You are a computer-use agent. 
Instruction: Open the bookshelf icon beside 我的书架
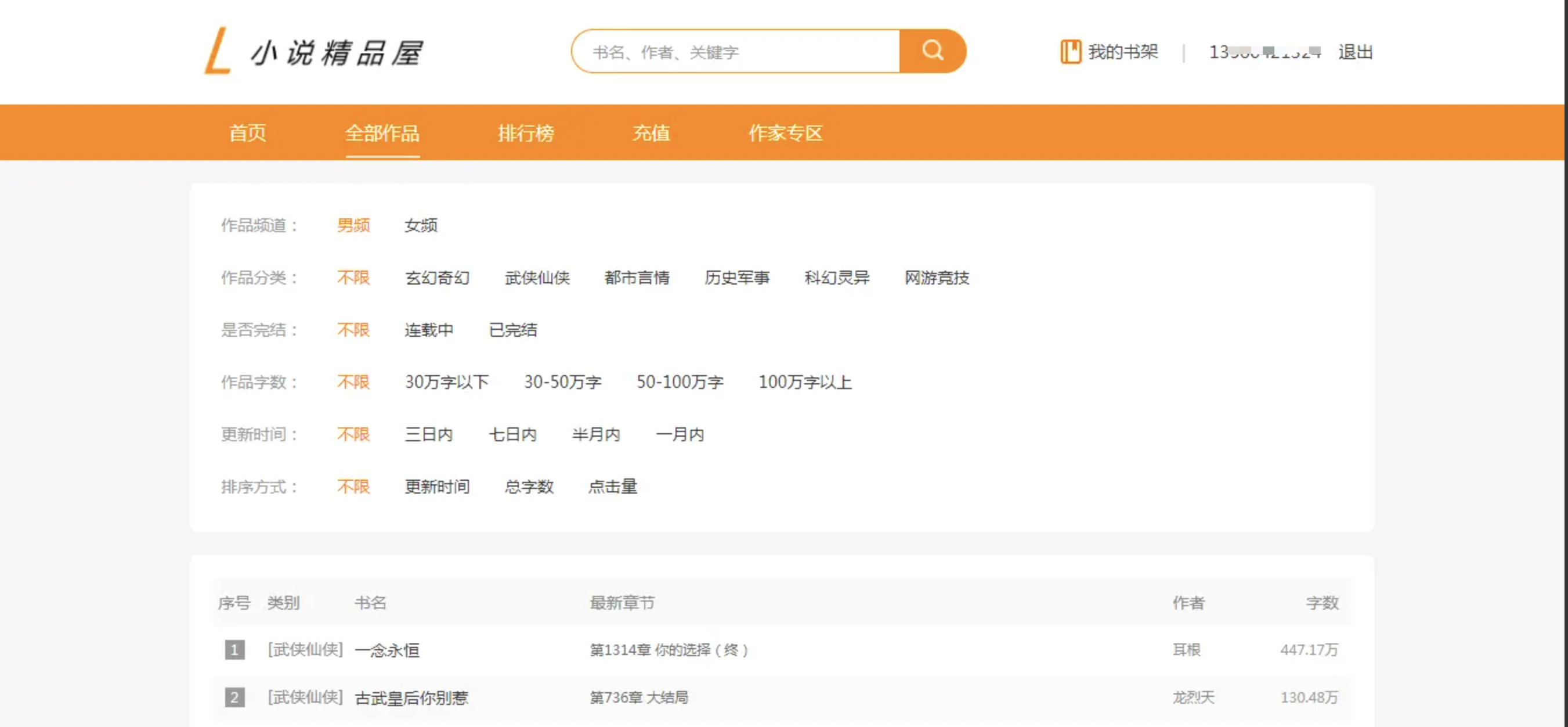[1070, 52]
